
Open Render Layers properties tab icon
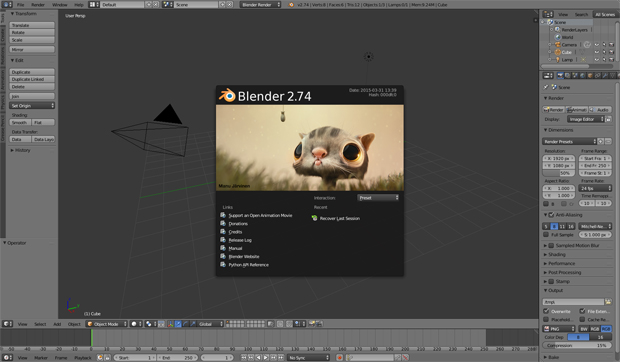coord(568,75)
